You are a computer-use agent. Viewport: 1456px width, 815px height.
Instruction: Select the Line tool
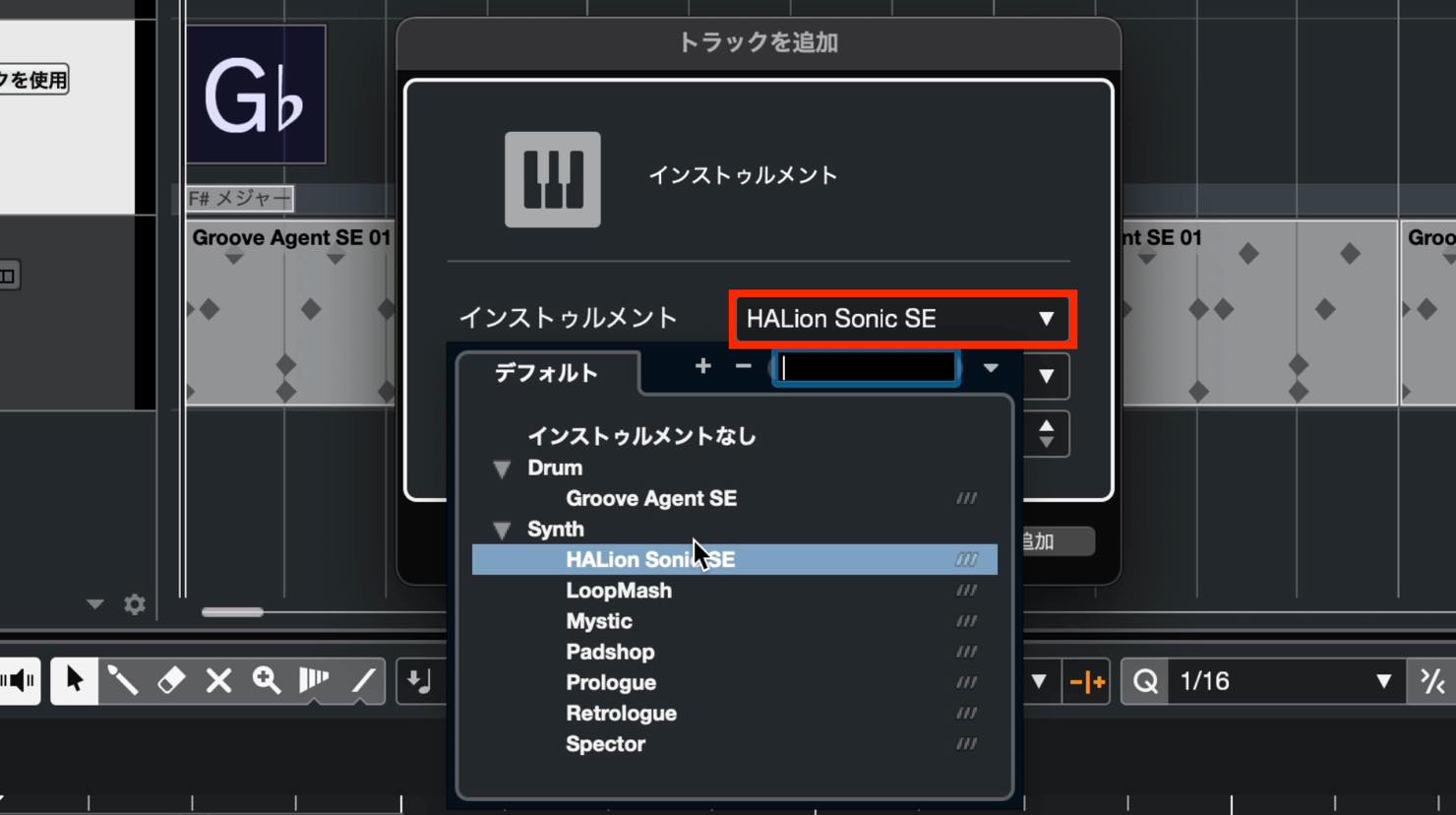click(363, 680)
